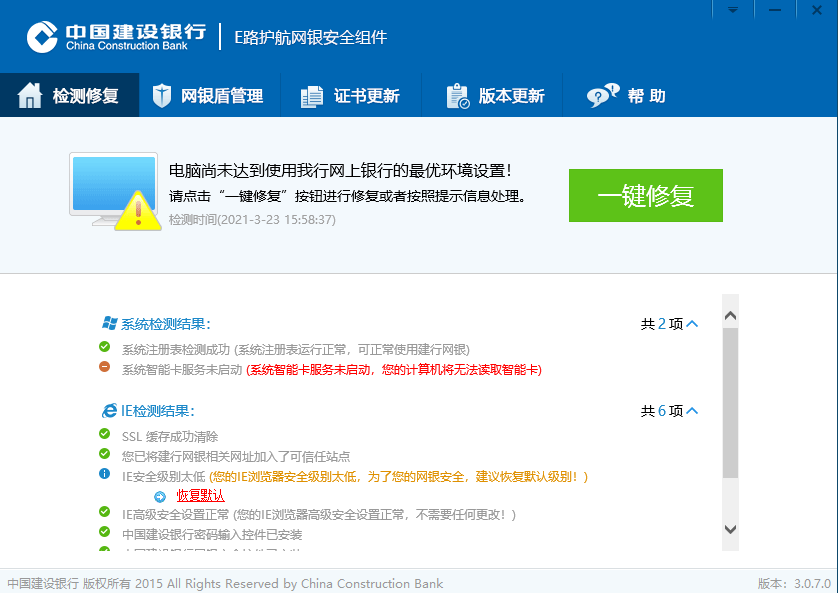
Task: Click the SSL 缓存成功清除 row text
Action: click(170, 436)
